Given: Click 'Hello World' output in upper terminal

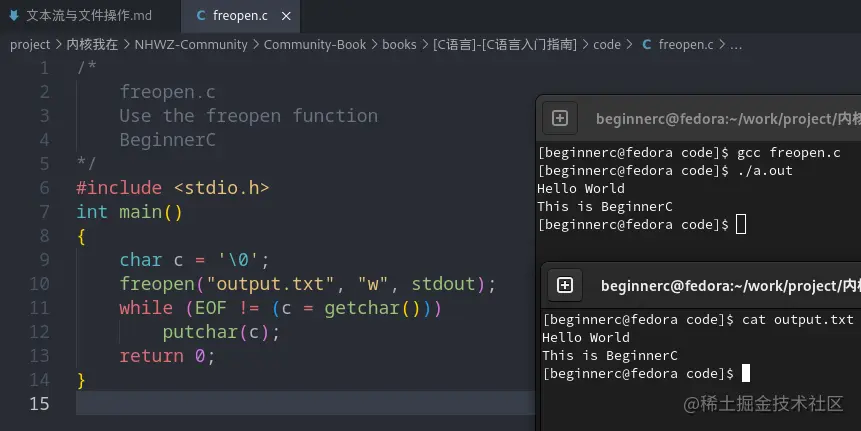Looking at the screenshot, I should (x=581, y=189).
